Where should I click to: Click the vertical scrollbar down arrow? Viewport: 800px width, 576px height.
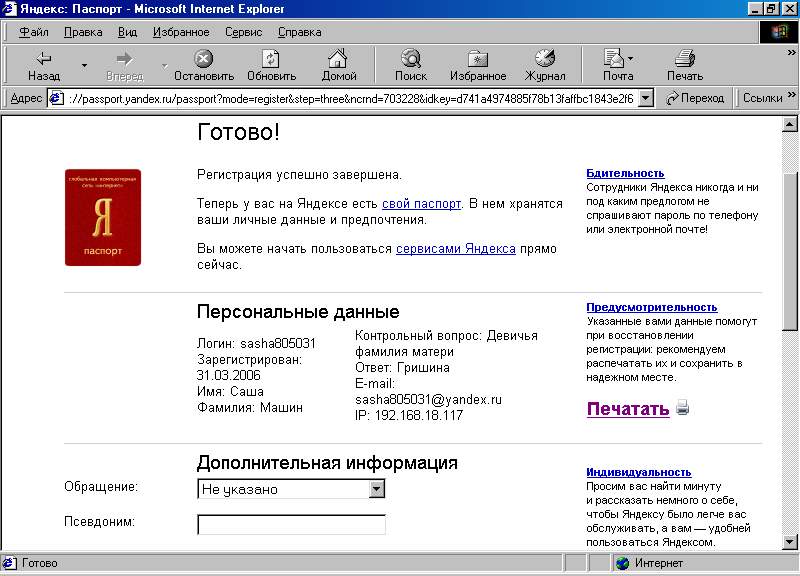coord(789,542)
